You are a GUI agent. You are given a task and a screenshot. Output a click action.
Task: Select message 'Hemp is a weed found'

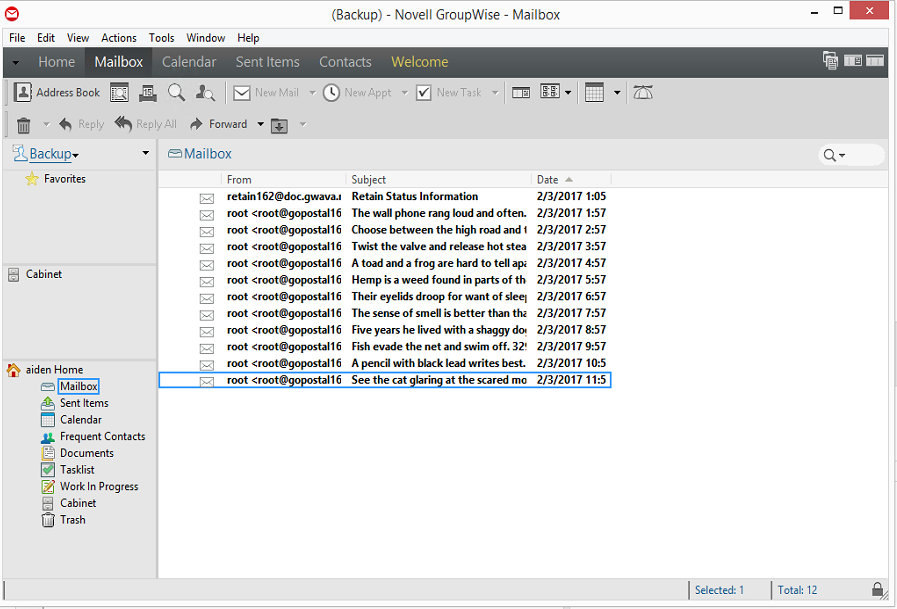click(x=384, y=280)
